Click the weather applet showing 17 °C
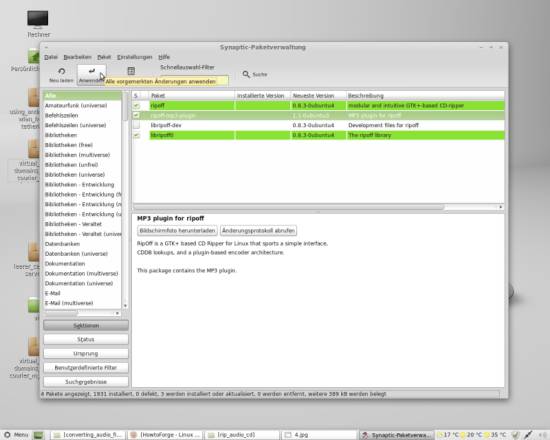550x440 pixels. click(449, 435)
